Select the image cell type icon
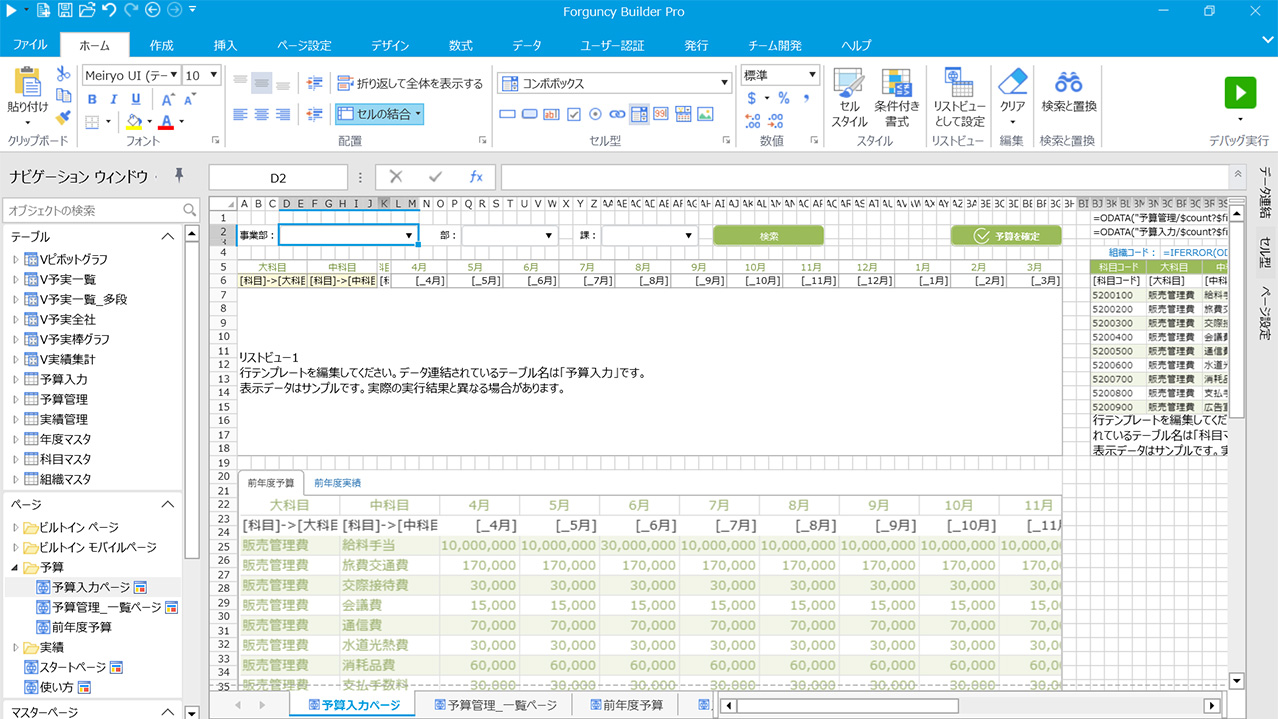The image size is (1278, 719). [x=705, y=114]
